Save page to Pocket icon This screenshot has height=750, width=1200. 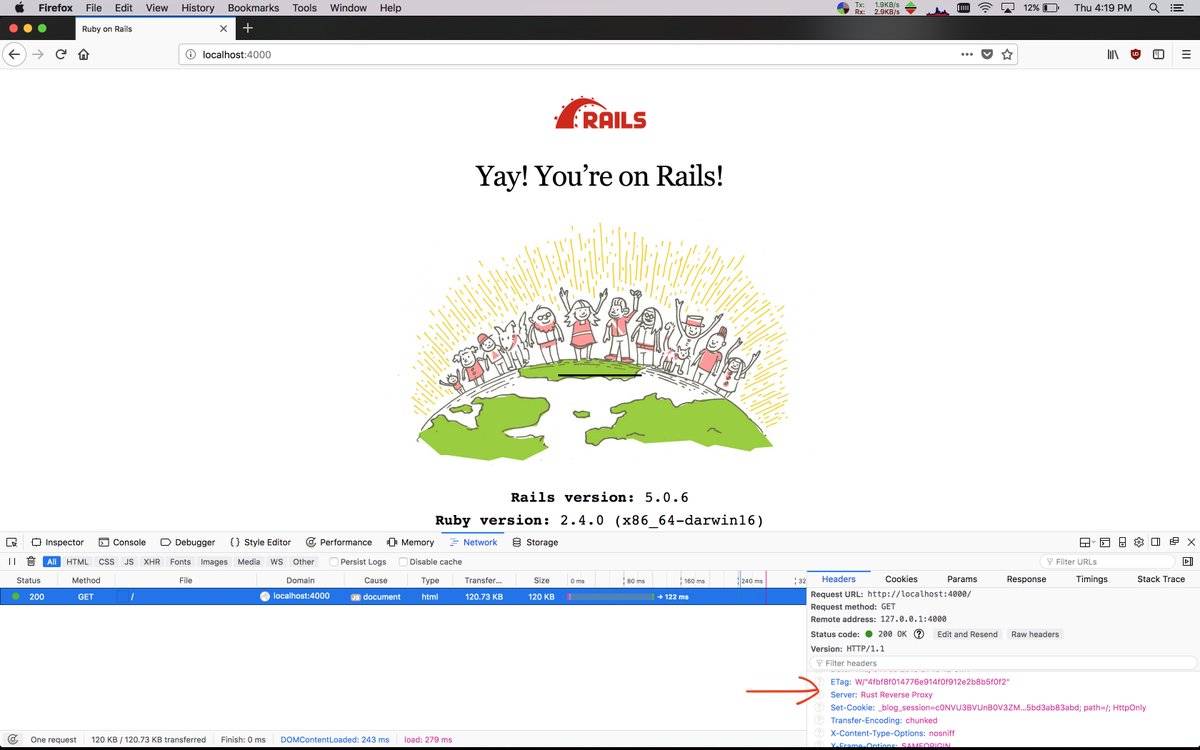pyautogui.click(x=986, y=54)
